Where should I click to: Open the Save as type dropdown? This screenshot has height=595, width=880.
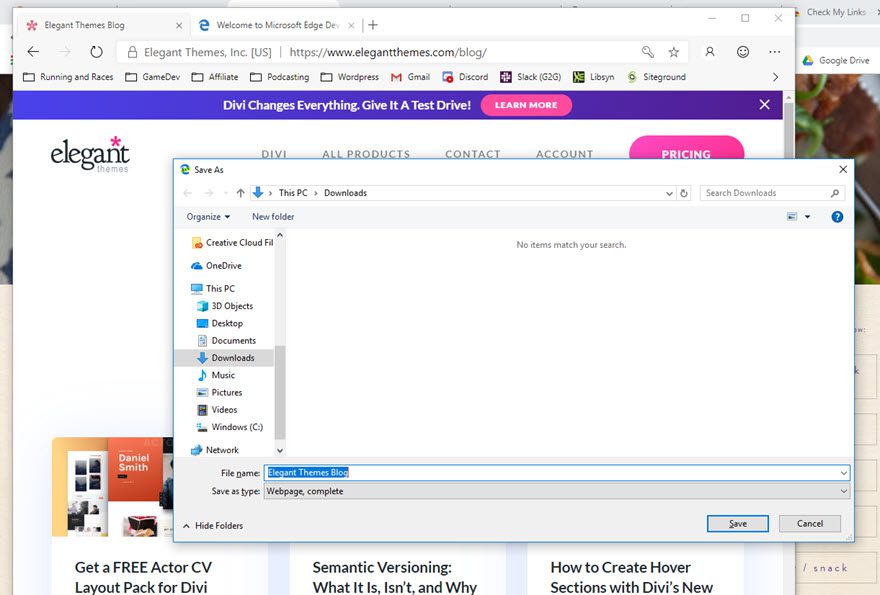click(x=843, y=491)
